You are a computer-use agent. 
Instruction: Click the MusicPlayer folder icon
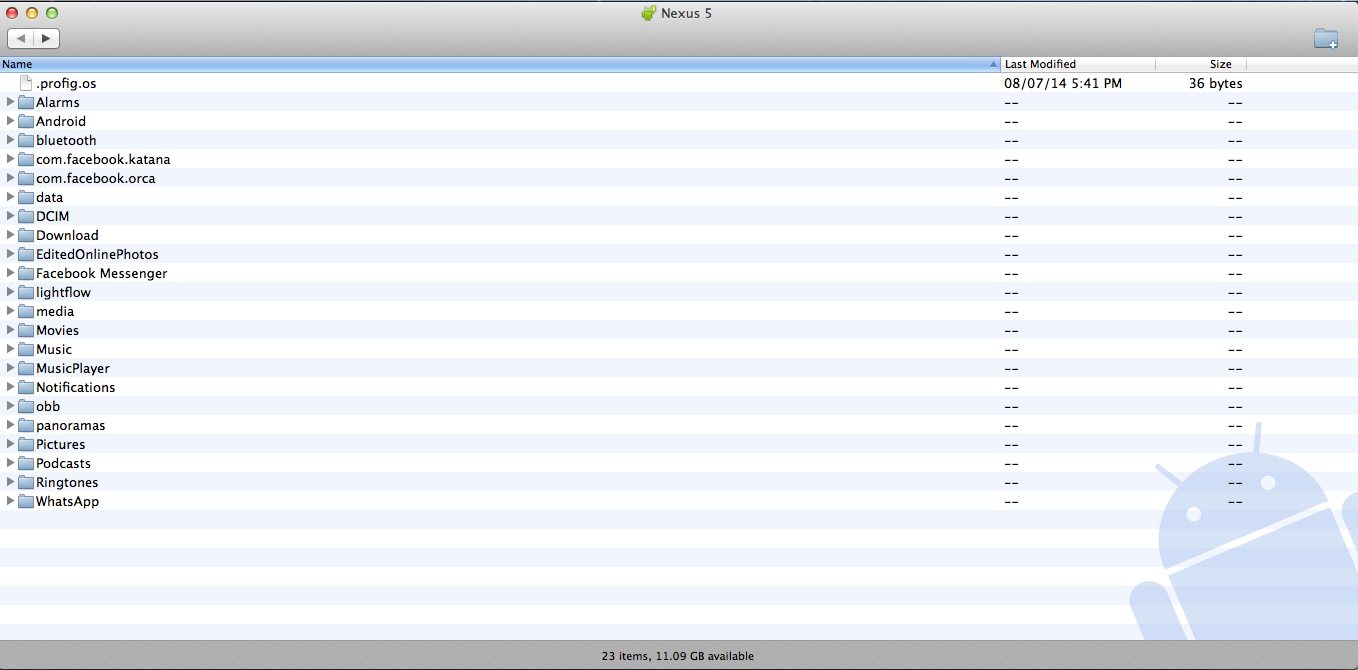26,368
